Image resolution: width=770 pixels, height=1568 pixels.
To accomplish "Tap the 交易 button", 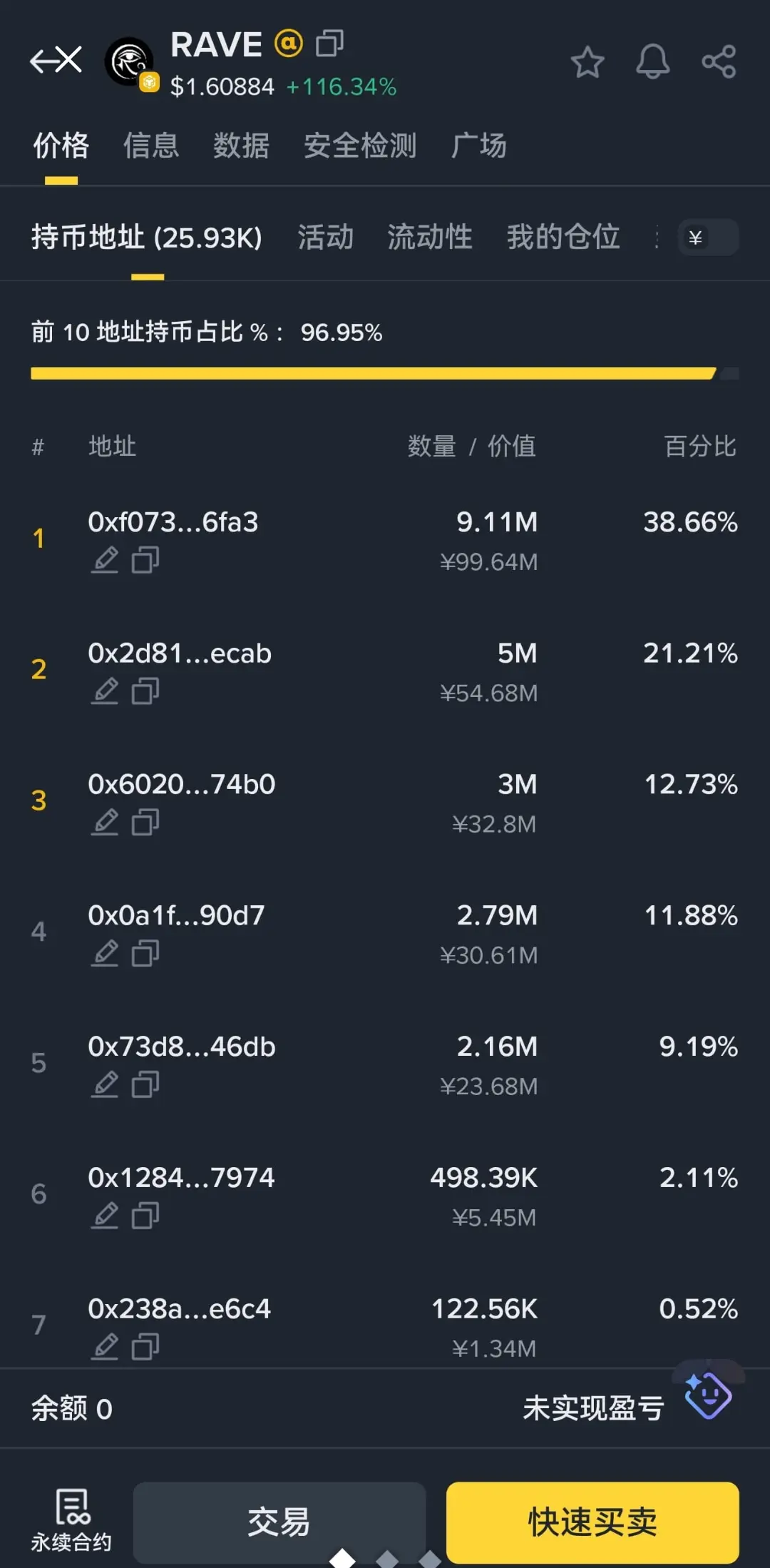I will [x=279, y=1522].
